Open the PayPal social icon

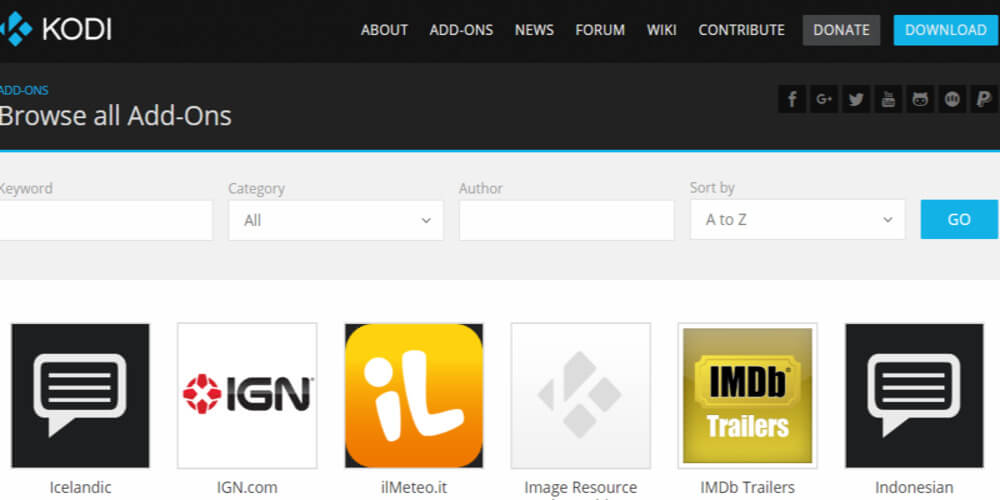[984, 99]
